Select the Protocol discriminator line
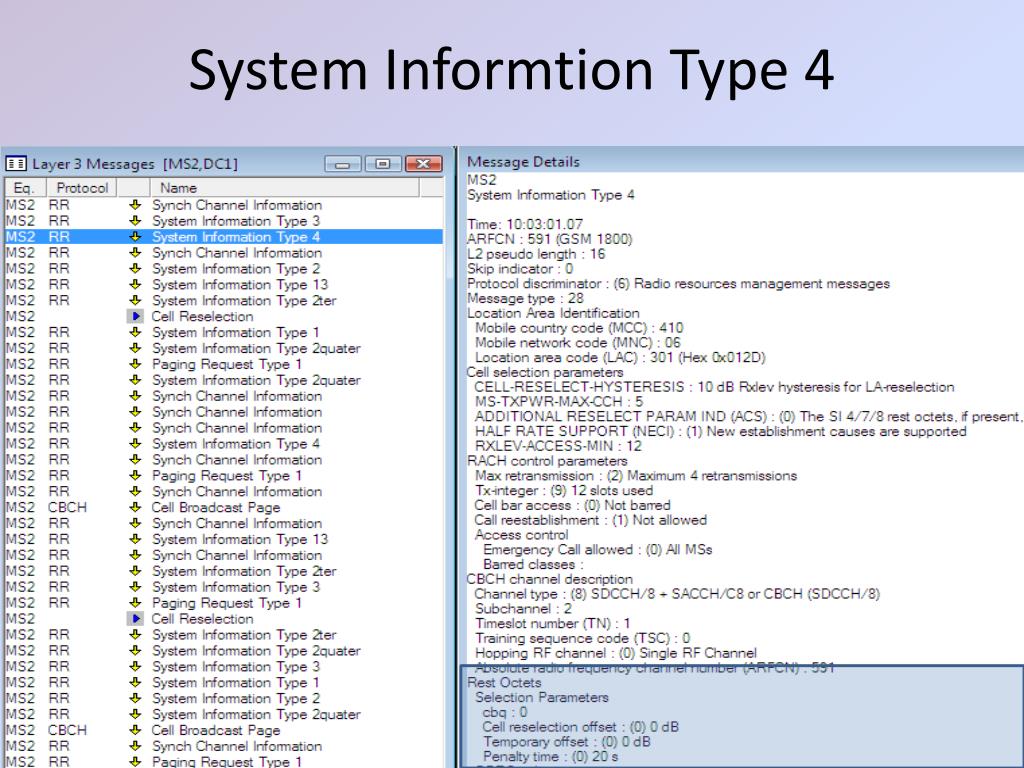 [x=679, y=283]
